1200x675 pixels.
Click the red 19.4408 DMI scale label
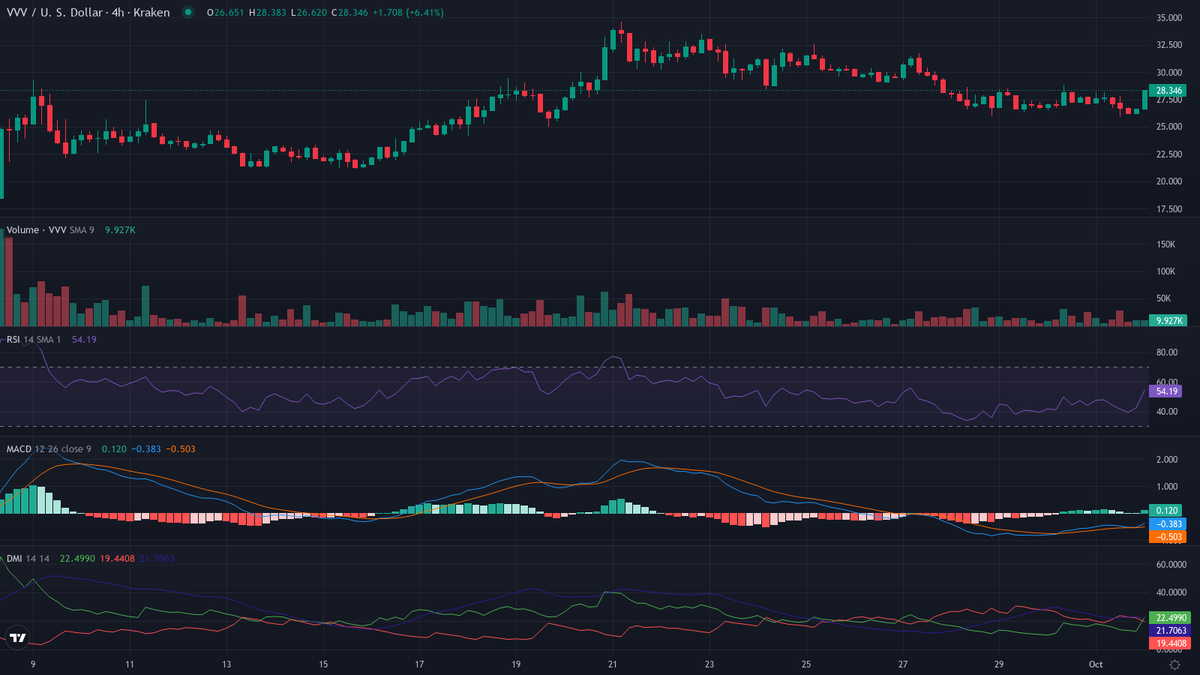coord(1168,644)
